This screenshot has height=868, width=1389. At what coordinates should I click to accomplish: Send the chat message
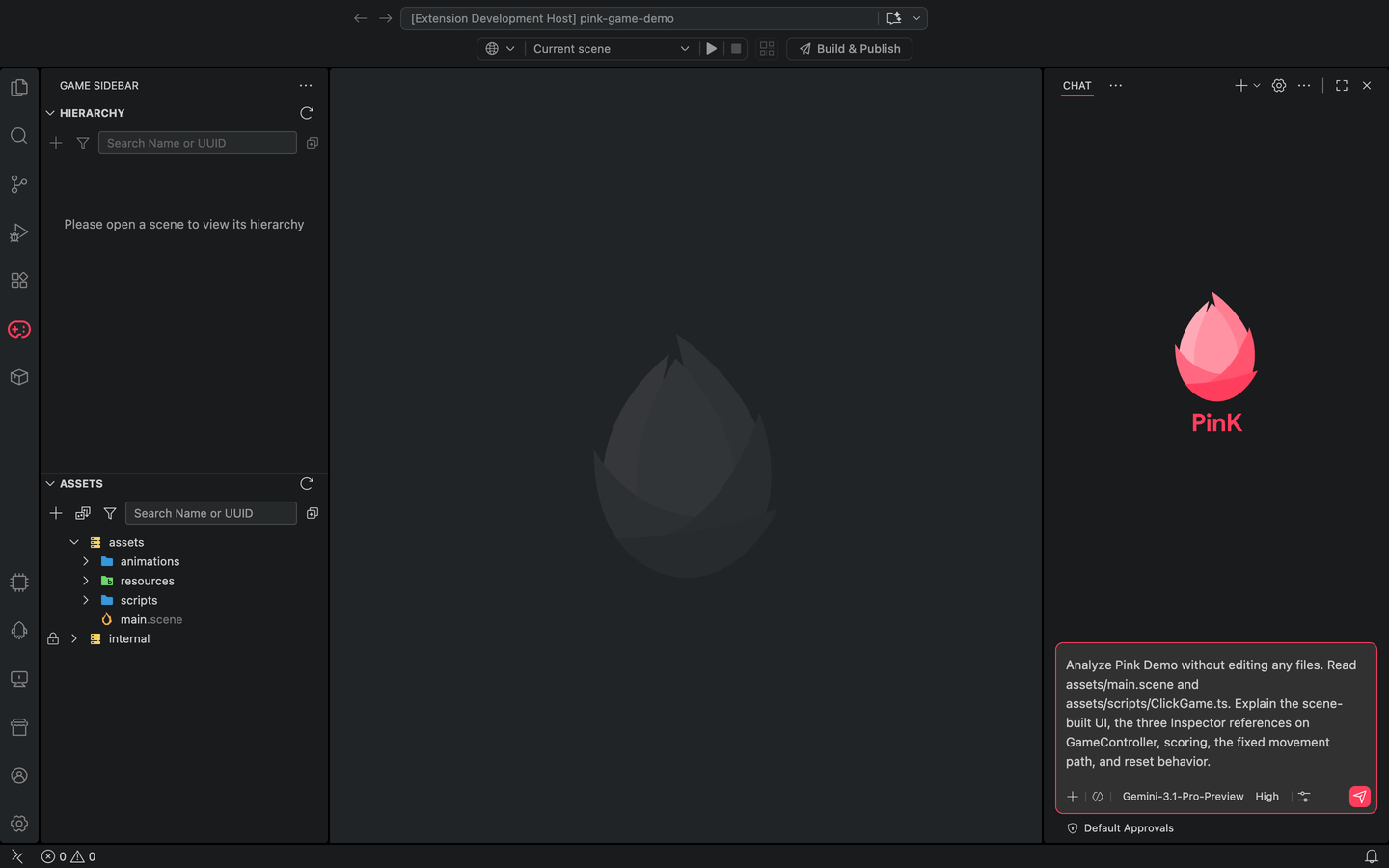[1360, 797]
